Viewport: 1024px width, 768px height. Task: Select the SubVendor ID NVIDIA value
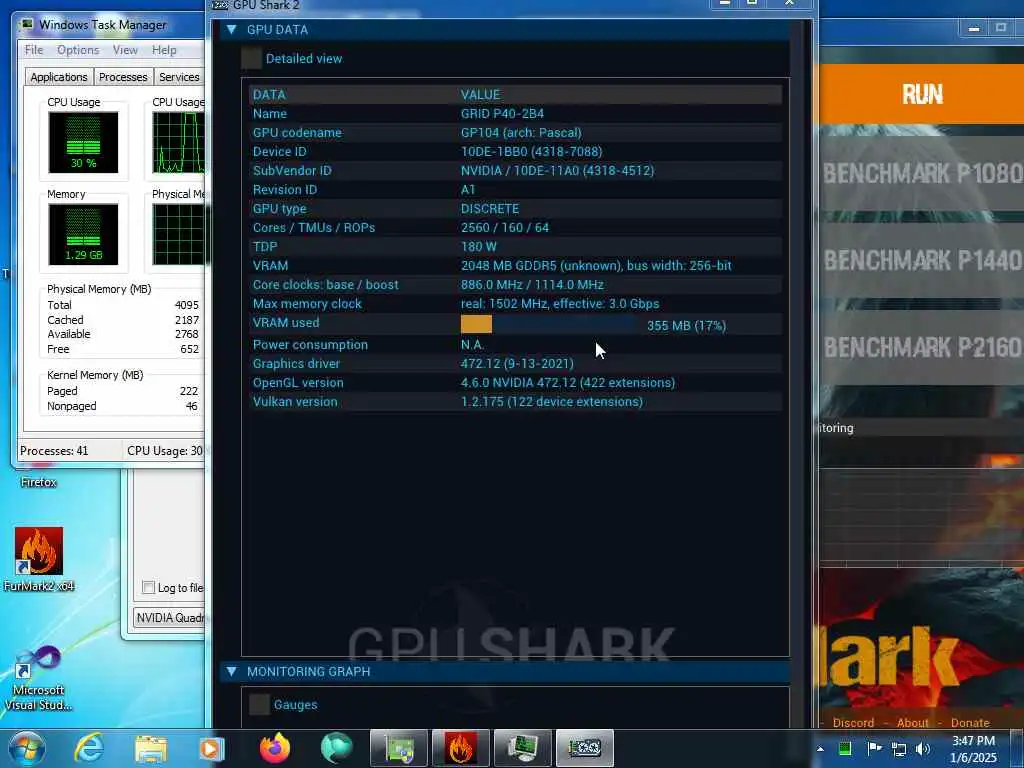(x=557, y=170)
